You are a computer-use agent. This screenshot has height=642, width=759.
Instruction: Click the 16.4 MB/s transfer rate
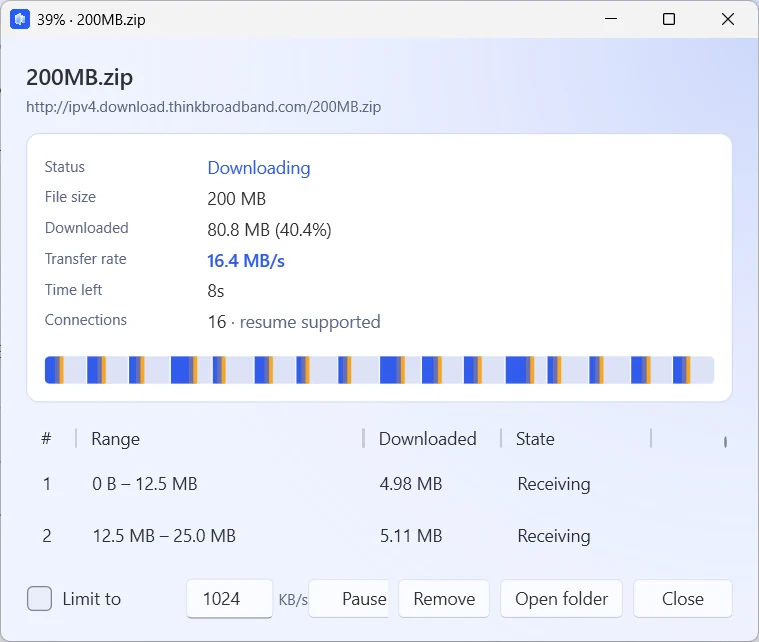pyautogui.click(x=246, y=260)
